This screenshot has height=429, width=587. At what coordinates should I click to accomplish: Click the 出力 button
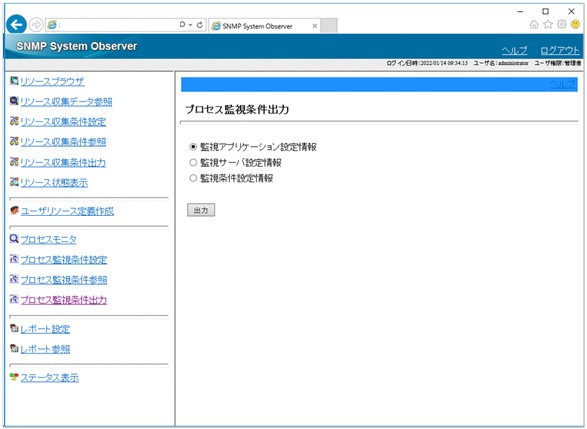201,210
